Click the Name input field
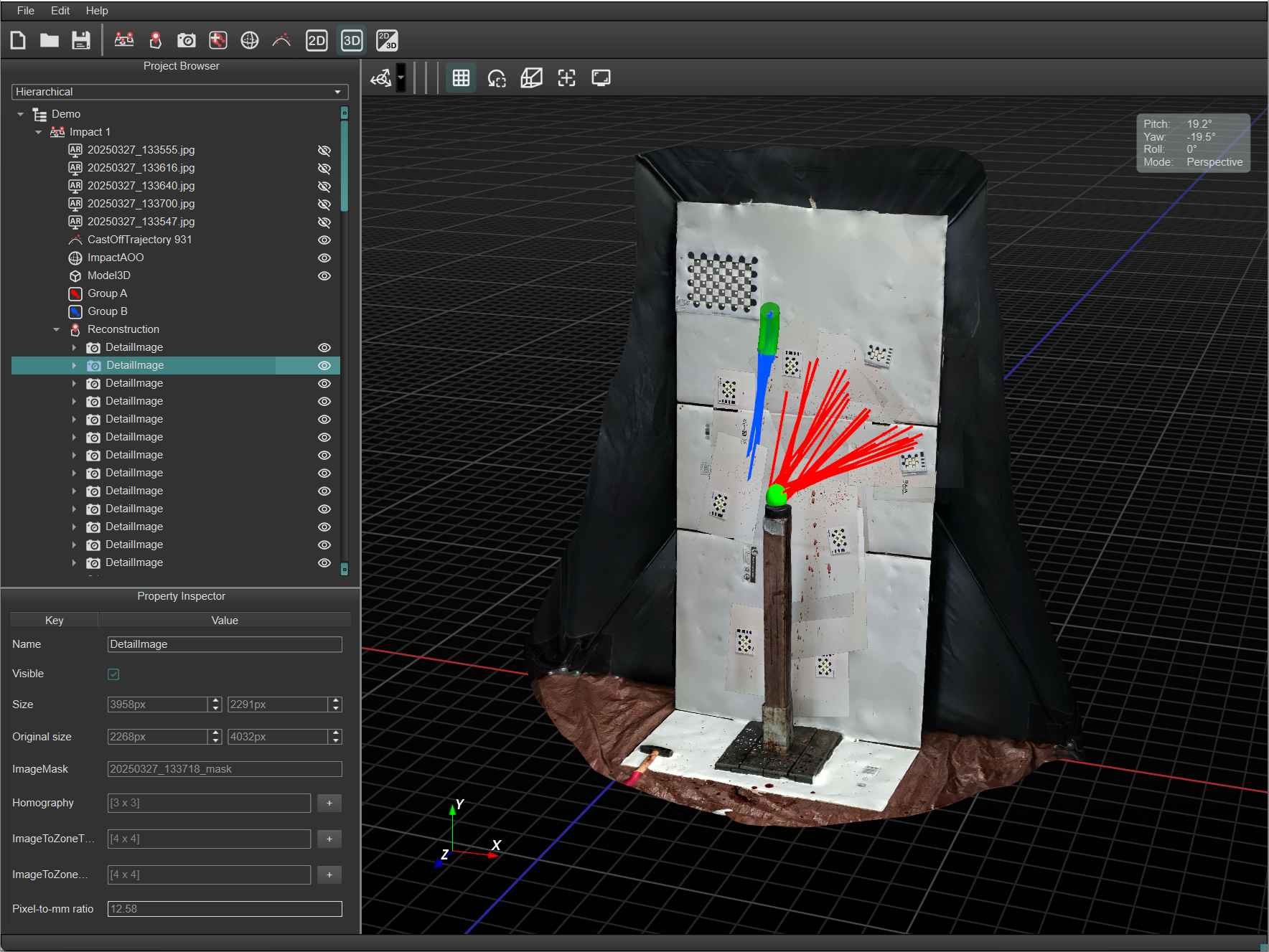The image size is (1269, 952). click(x=225, y=644)
